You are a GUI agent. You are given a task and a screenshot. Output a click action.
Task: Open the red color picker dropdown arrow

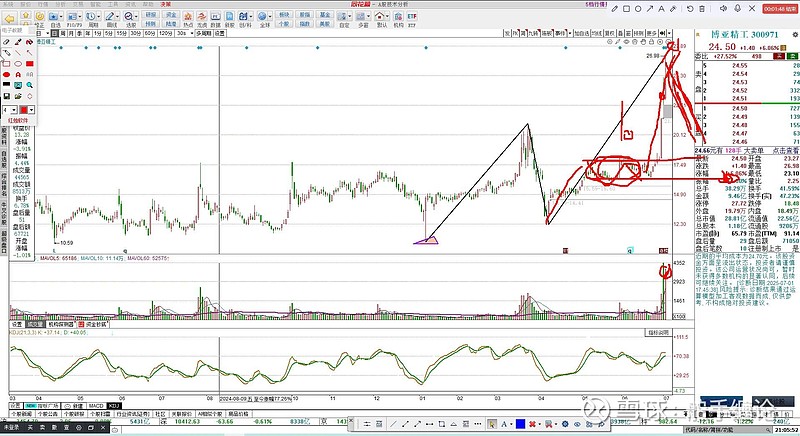tap(31, 110)
